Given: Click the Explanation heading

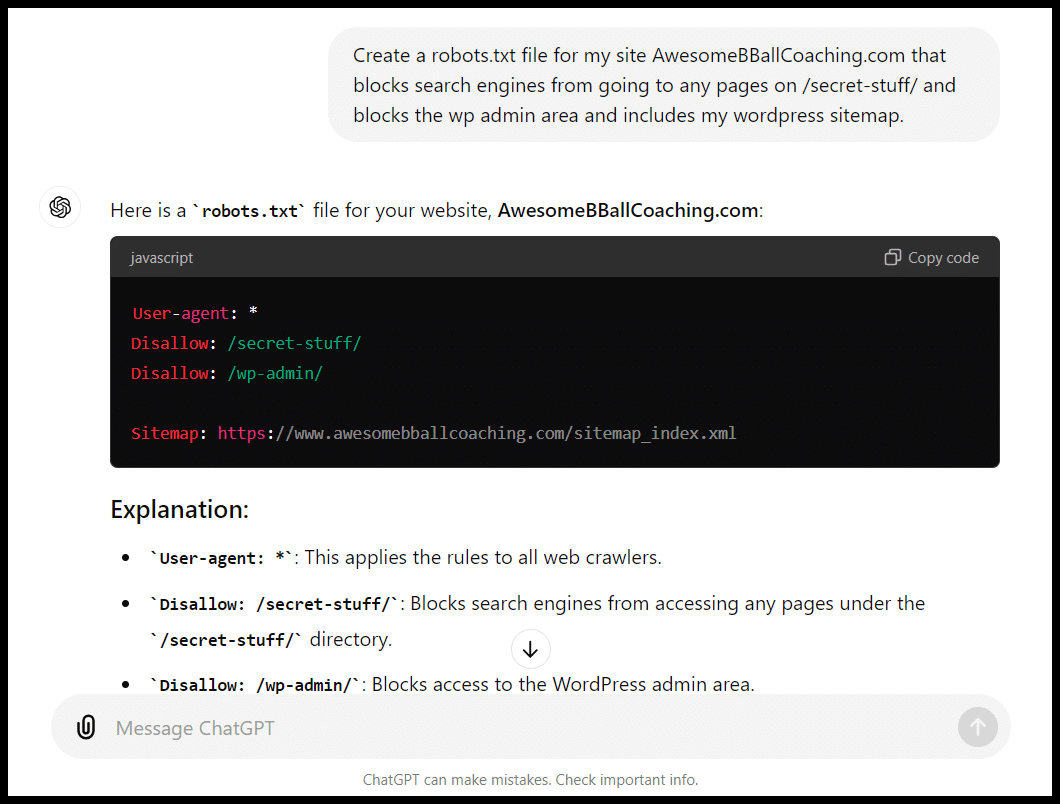Looking at the screenshot, I should click(180, 509).
